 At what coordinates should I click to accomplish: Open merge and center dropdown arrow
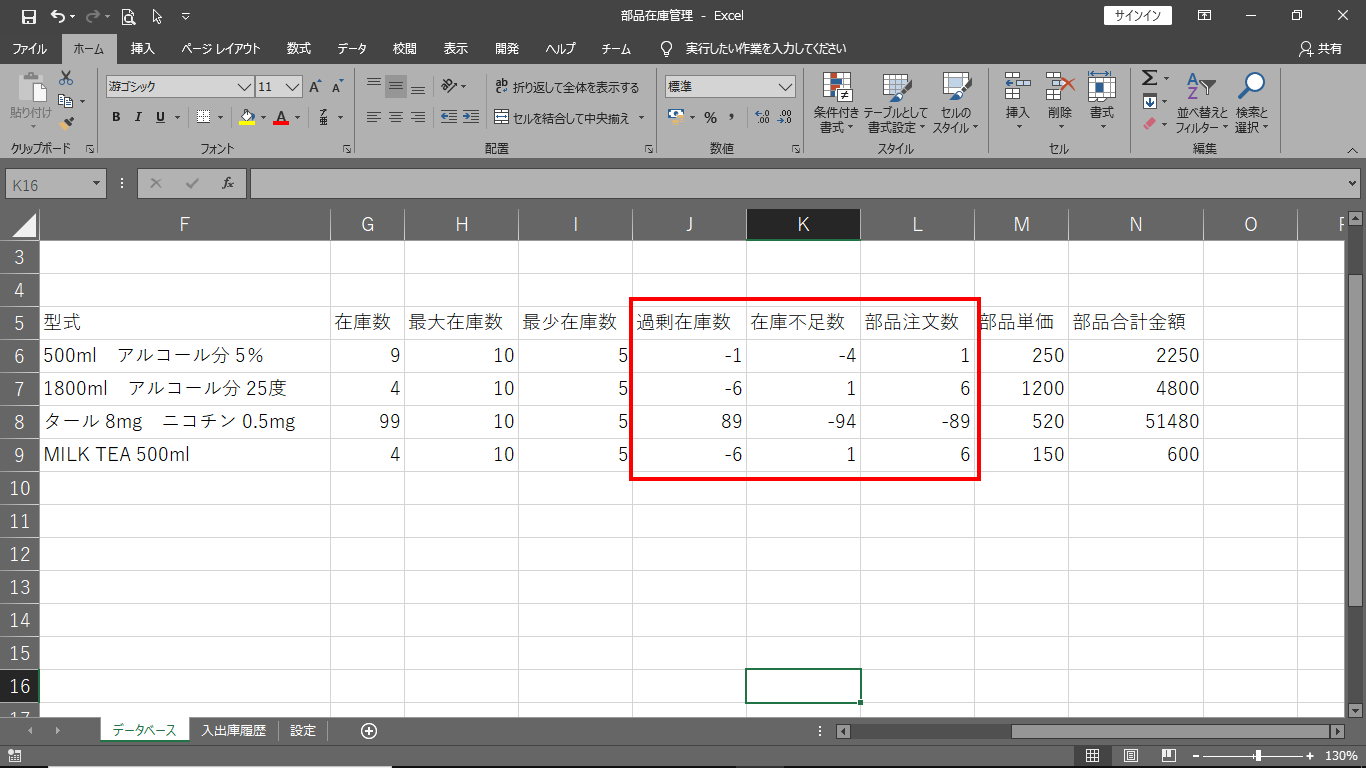[642, 118]
